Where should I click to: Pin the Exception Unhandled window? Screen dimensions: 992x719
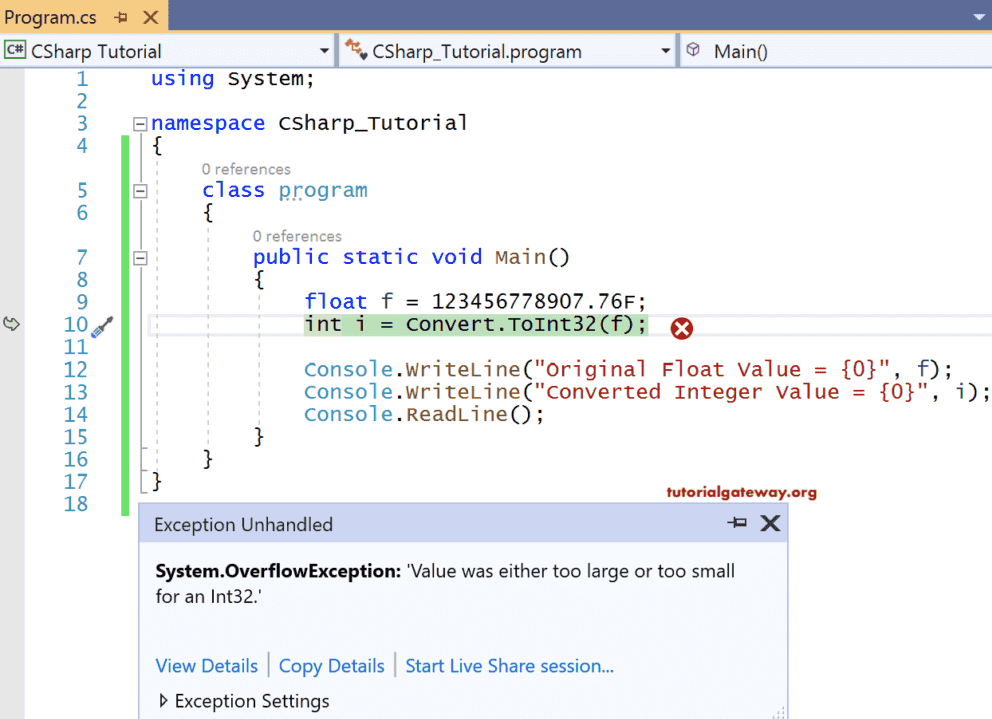pos(737,523)
